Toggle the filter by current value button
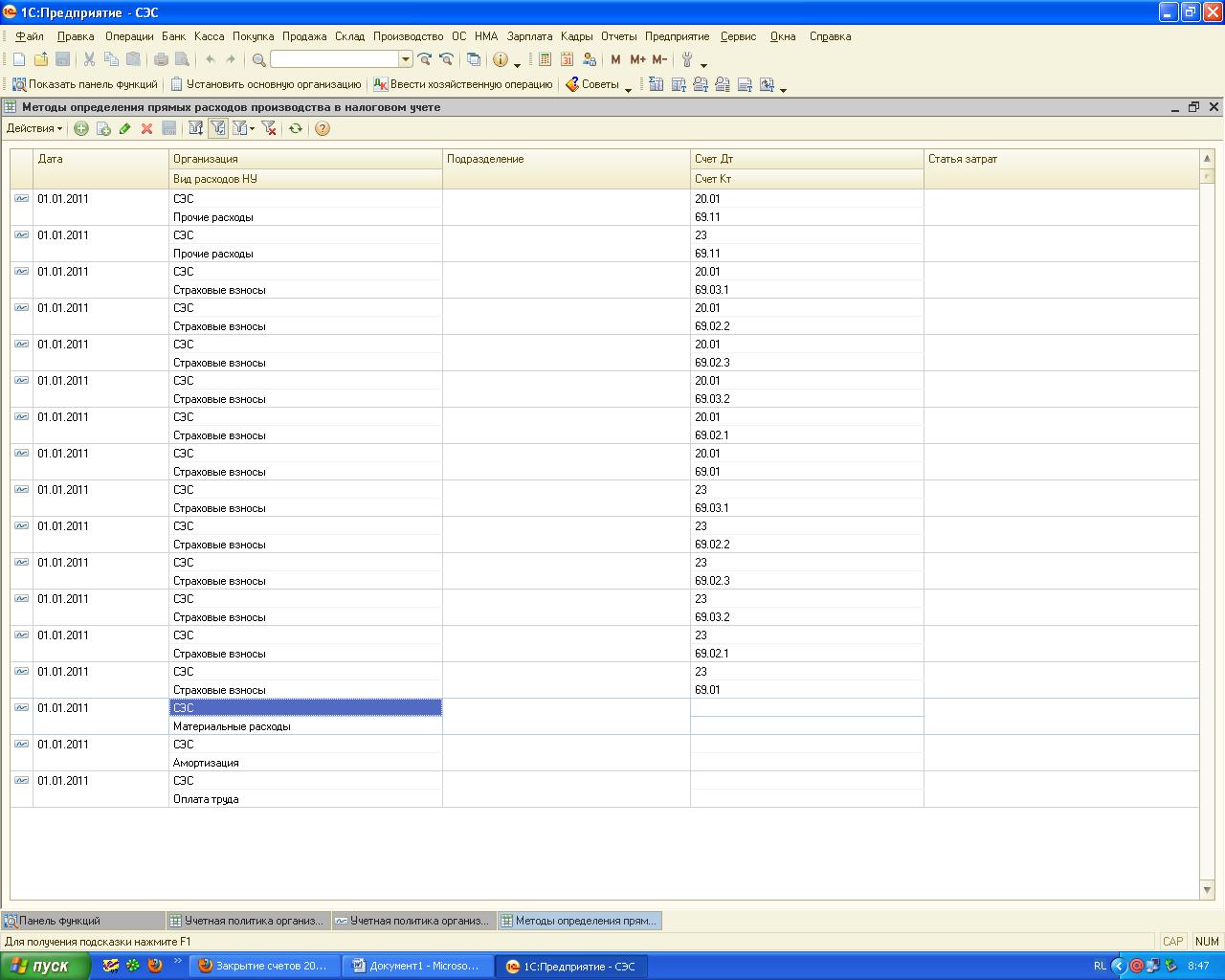Image resolution: width=1225 pixels, height=980 pixels. 217,128
